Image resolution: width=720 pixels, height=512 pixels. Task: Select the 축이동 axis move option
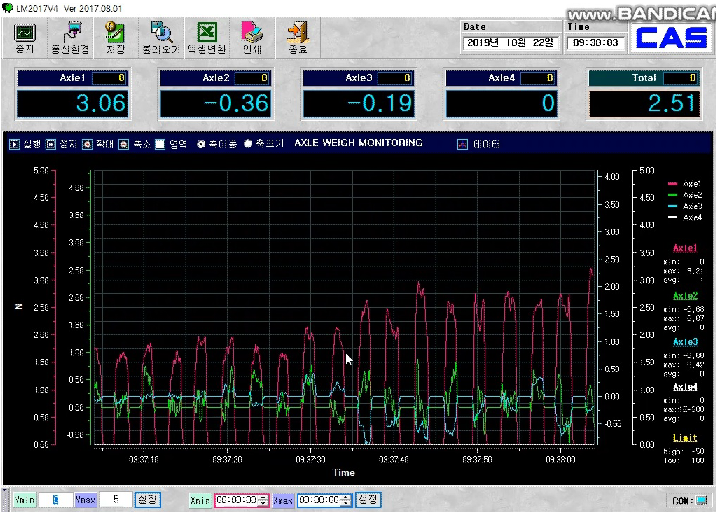pyautogui.click(x=201, y=144)
